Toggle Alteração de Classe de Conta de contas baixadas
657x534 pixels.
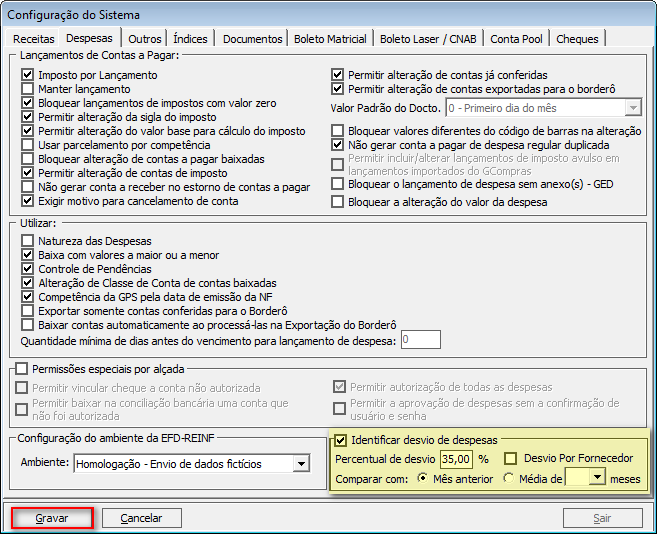click(x=28, y=283)
